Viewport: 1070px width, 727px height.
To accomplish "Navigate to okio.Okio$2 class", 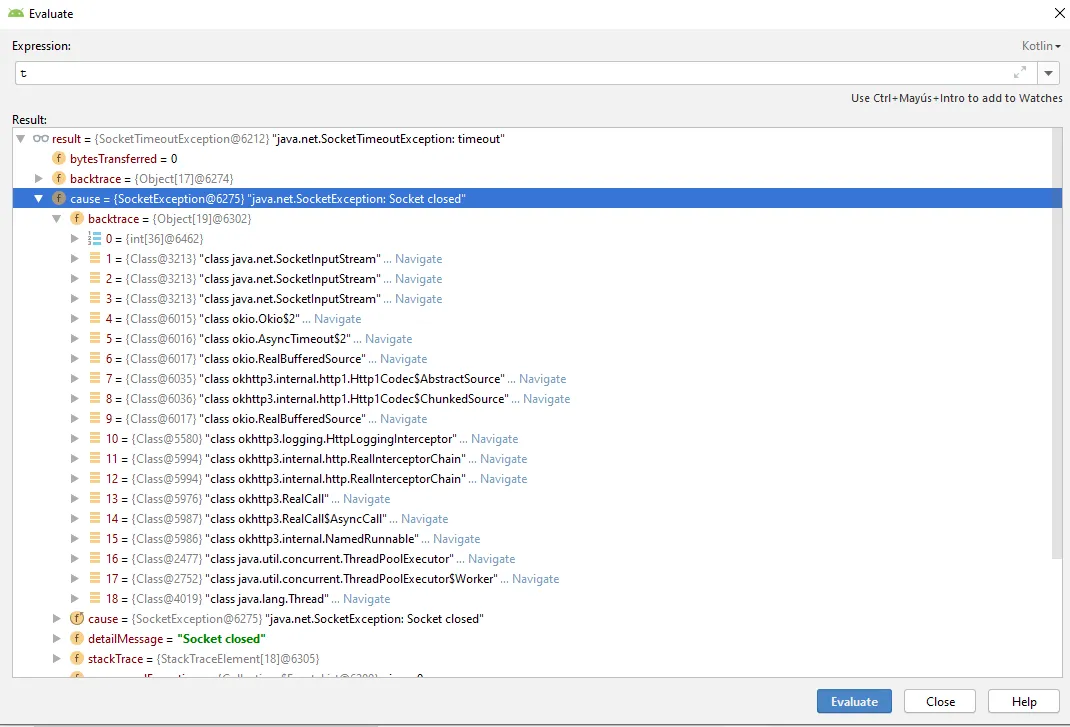I will (337, 319).
